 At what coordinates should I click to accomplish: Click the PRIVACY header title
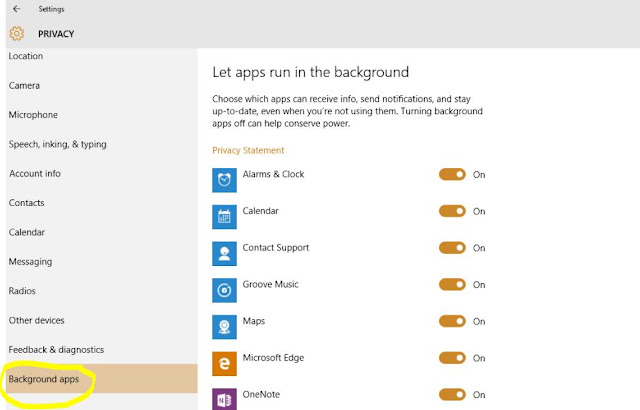click(56, 34)
